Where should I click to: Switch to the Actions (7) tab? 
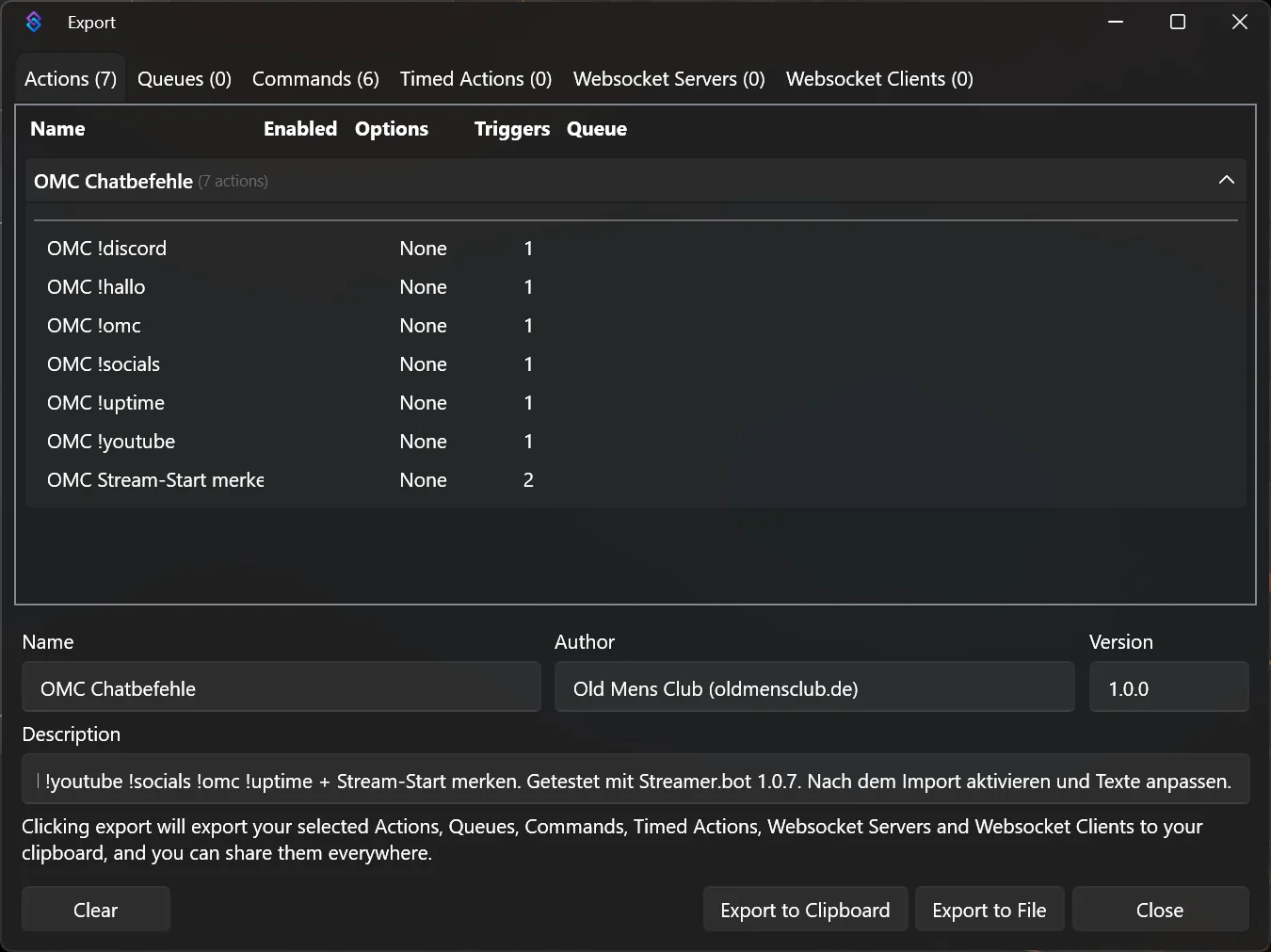point(71,79)
